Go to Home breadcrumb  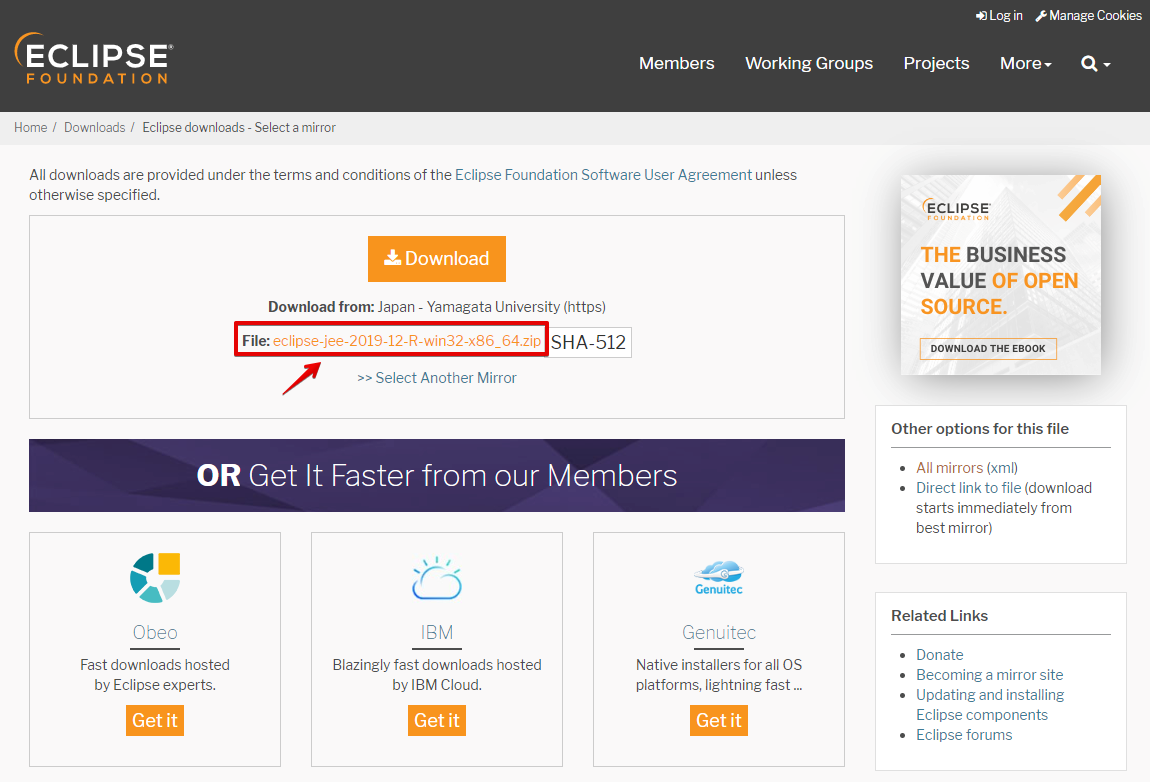(30, 128)
